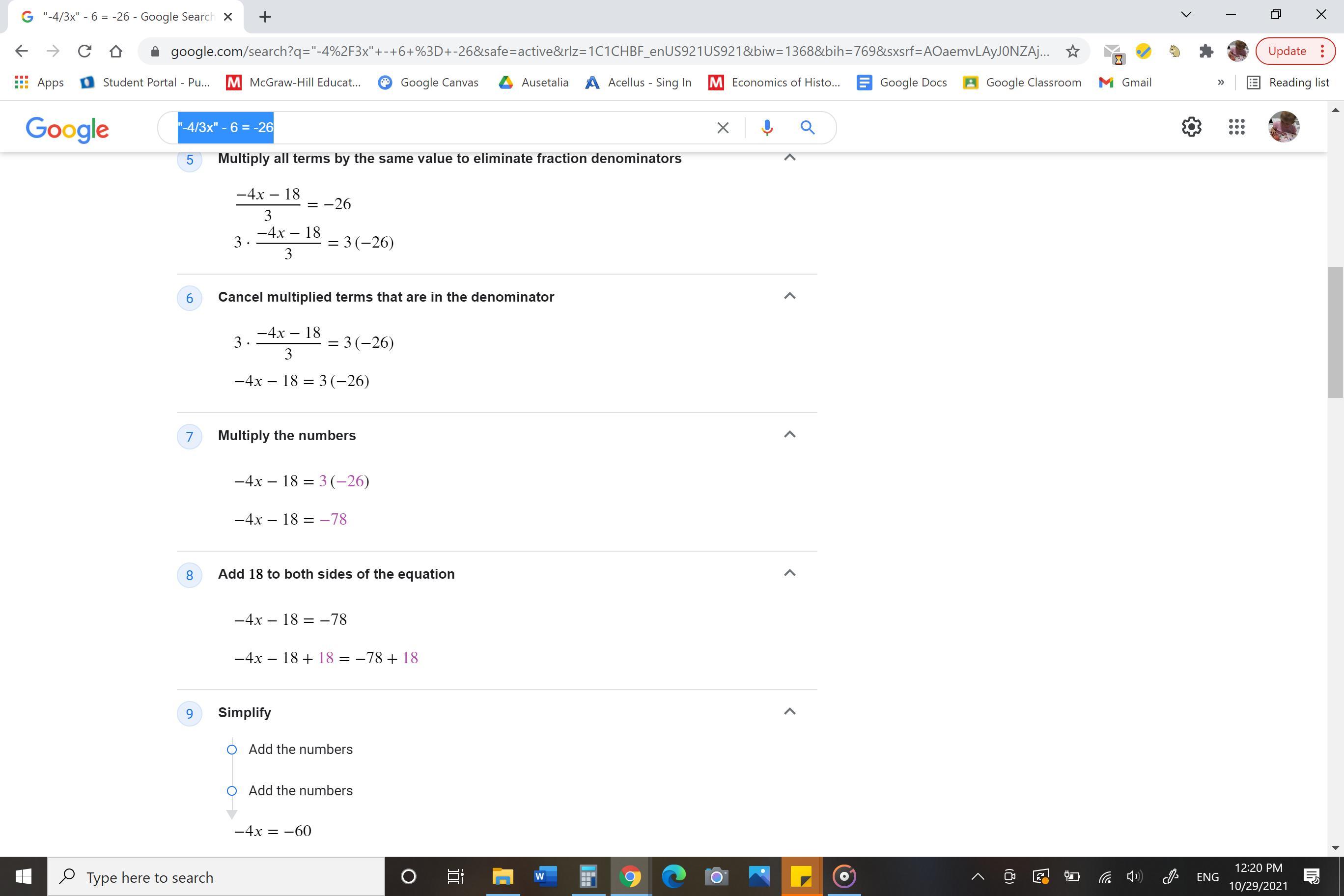The height and width of the screenshot is (896, 1344).
Task: Open Google Settings gear icon
Action: pos(1191,127)
